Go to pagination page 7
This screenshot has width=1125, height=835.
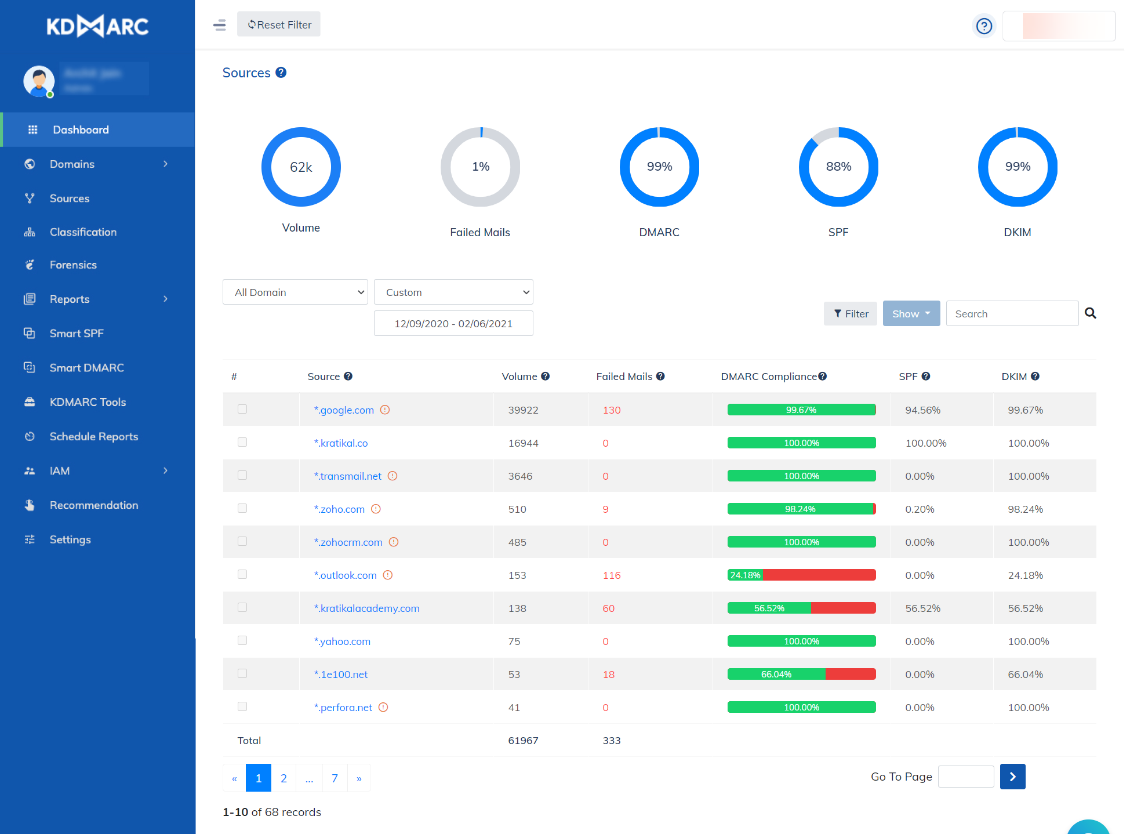(x=334, y=778)
